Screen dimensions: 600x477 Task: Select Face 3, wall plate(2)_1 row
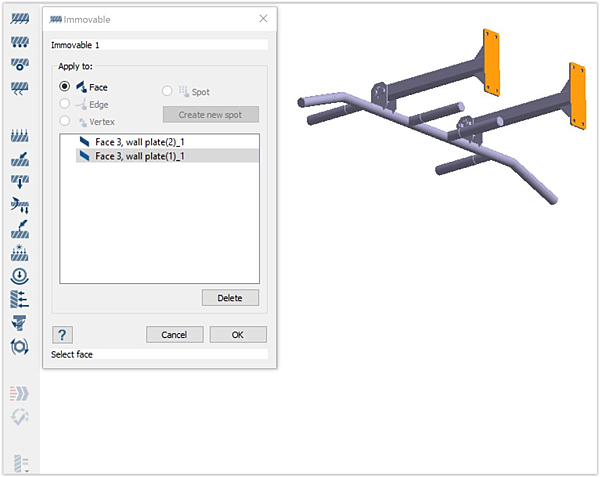pyautogui.click(x=167, y=142)
